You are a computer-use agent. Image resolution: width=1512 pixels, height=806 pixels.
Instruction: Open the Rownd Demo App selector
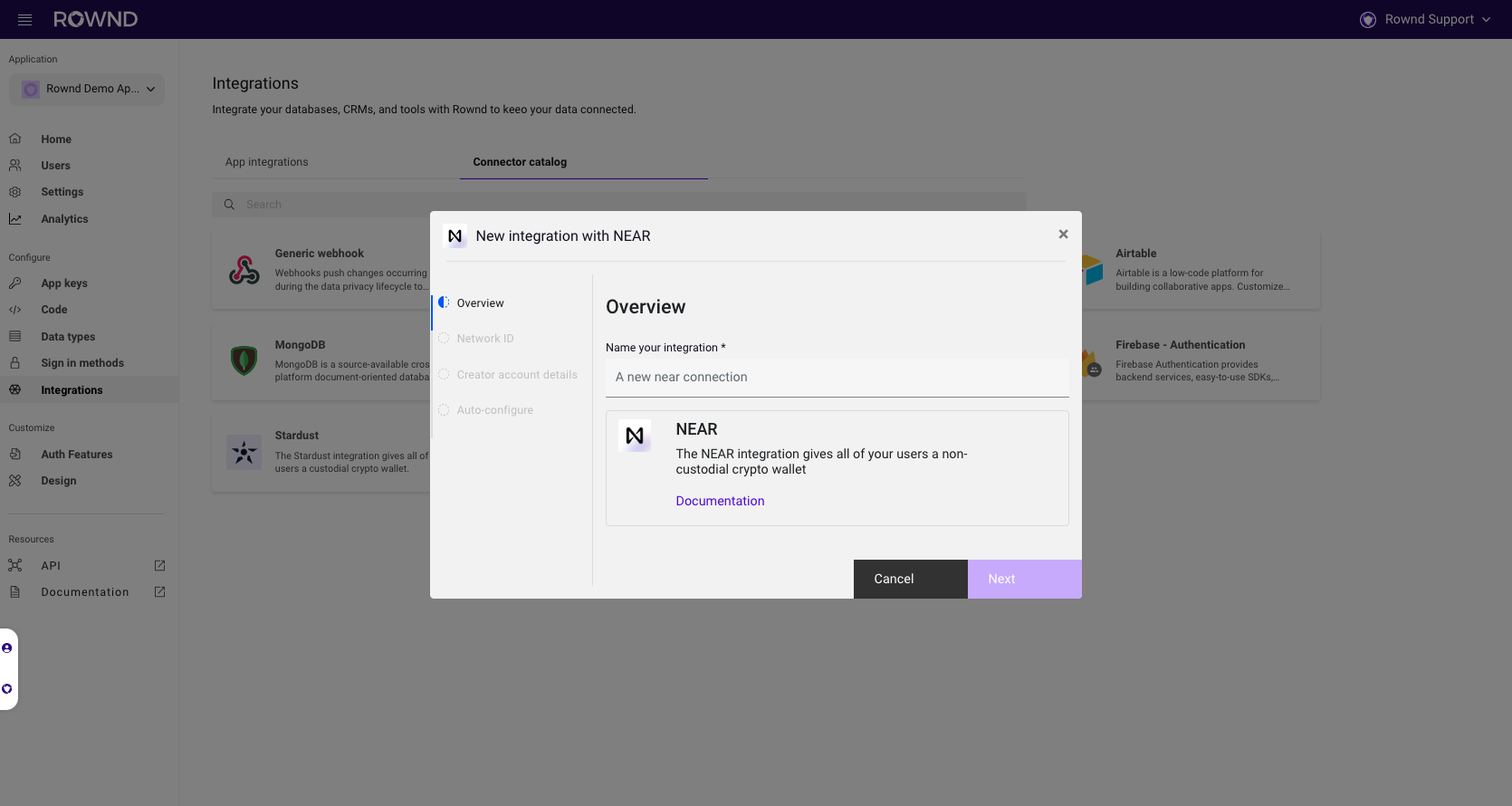point(87,89)
